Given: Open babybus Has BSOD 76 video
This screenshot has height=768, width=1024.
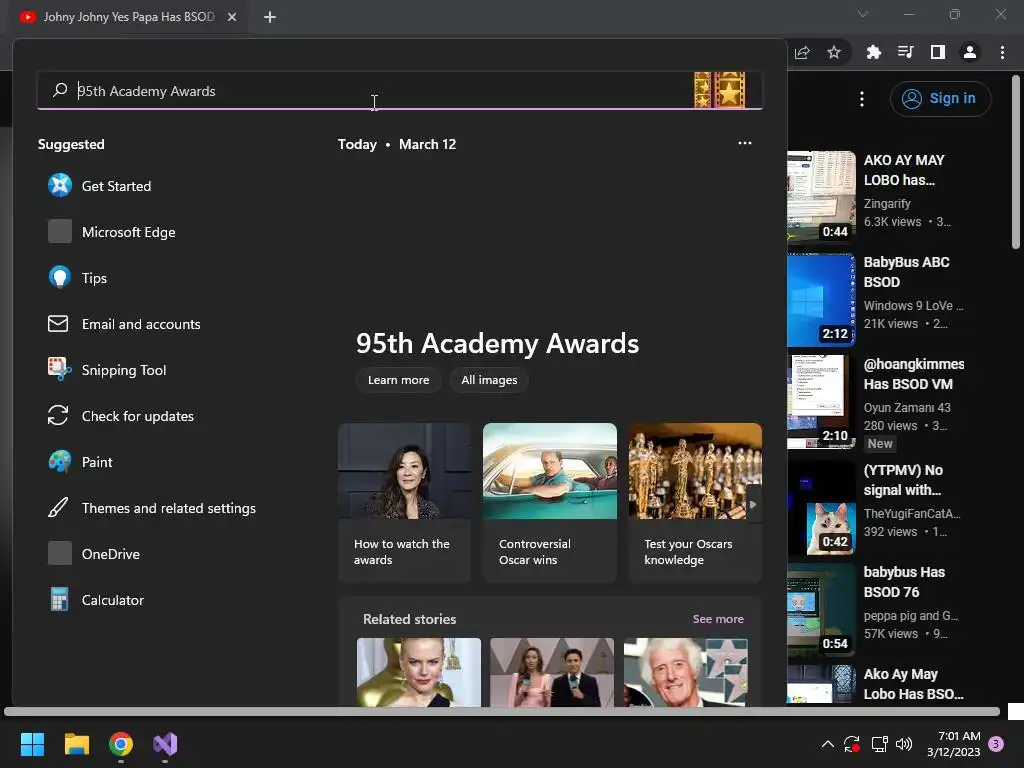Looking at the screenshot, I should [821, 609].
